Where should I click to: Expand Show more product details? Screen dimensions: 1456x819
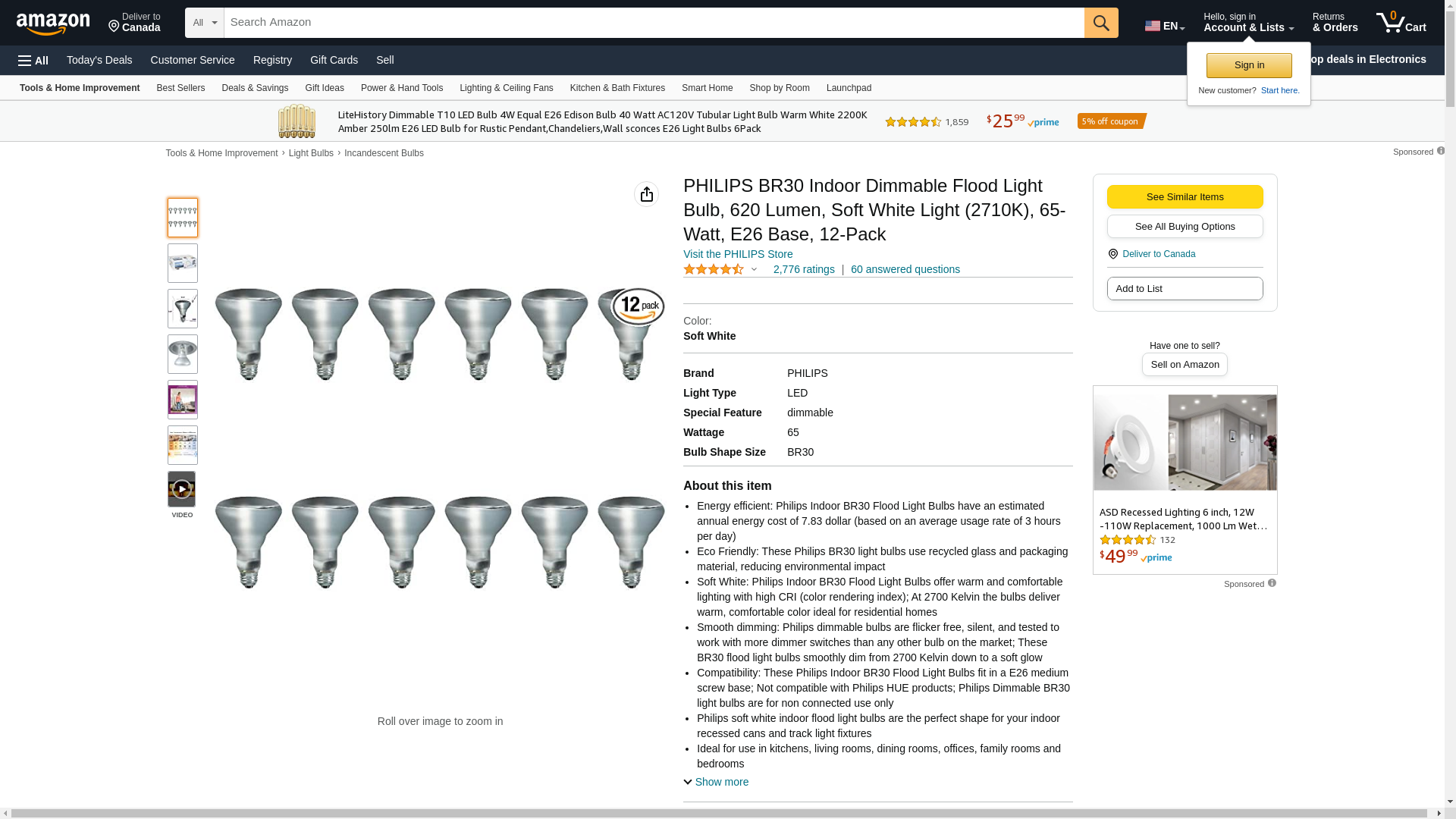pos(716,782)
